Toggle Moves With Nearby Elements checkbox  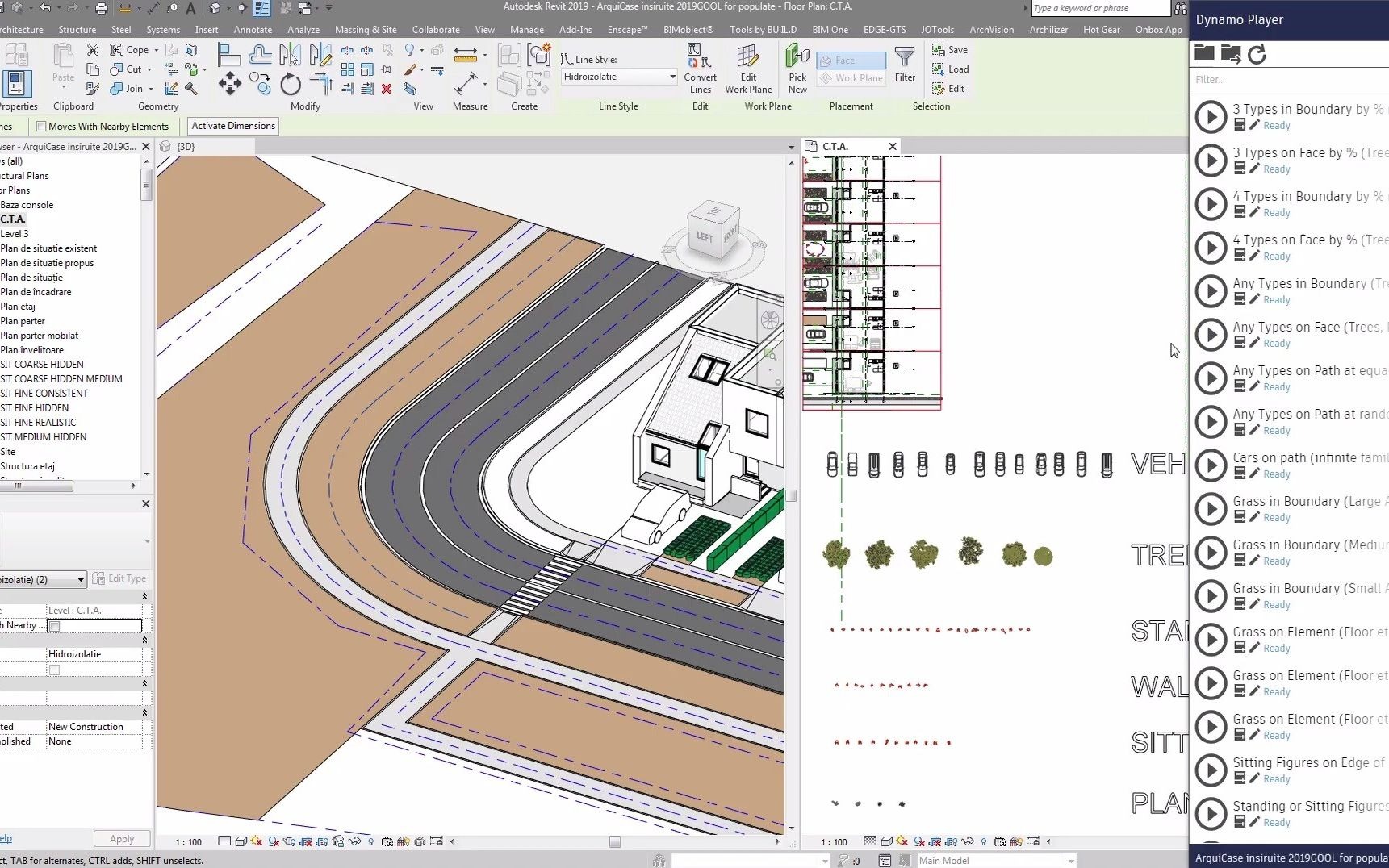point(40,126)
